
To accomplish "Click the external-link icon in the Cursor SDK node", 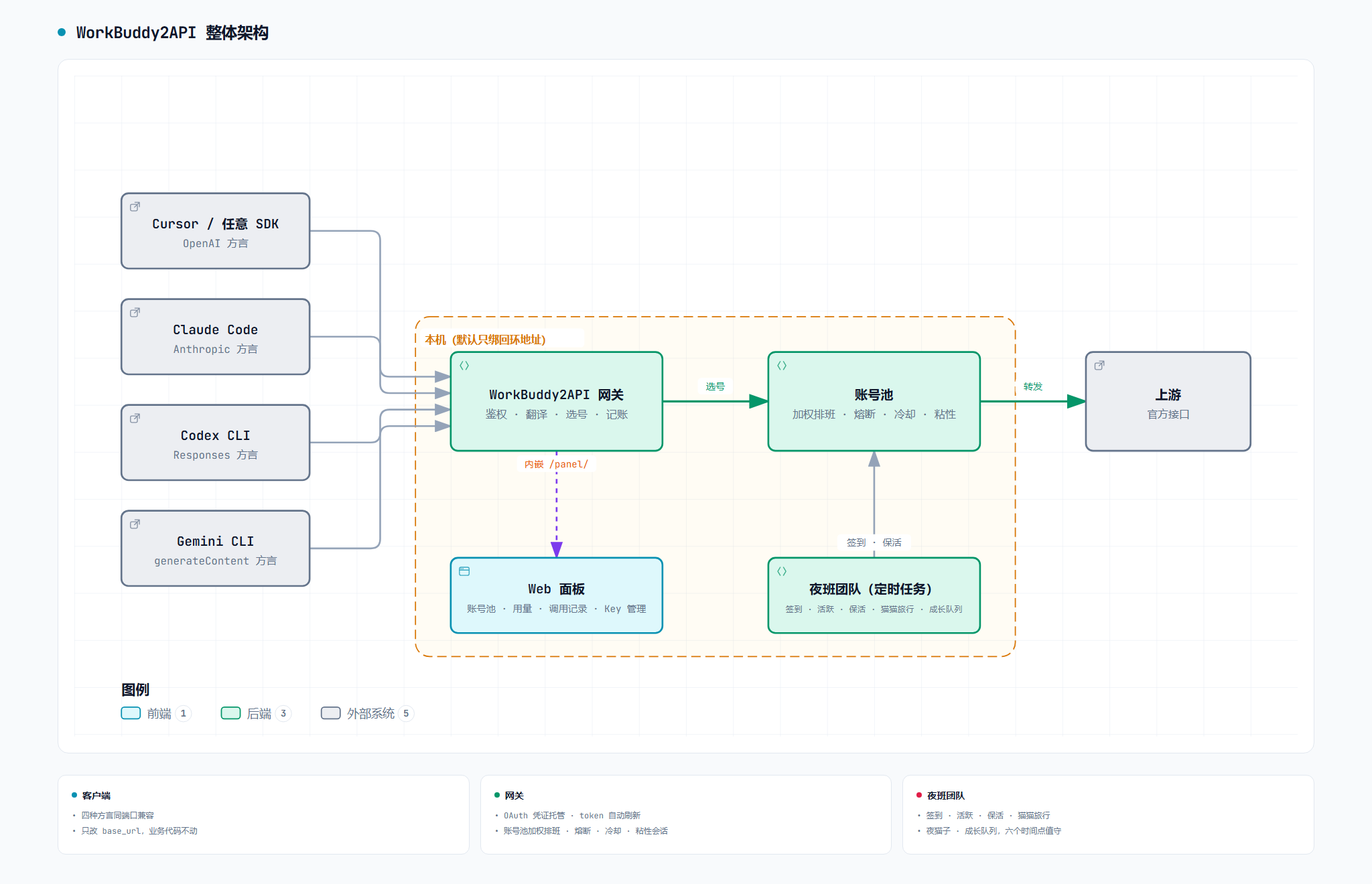I will pyautogui.click(x=135, y=207).
